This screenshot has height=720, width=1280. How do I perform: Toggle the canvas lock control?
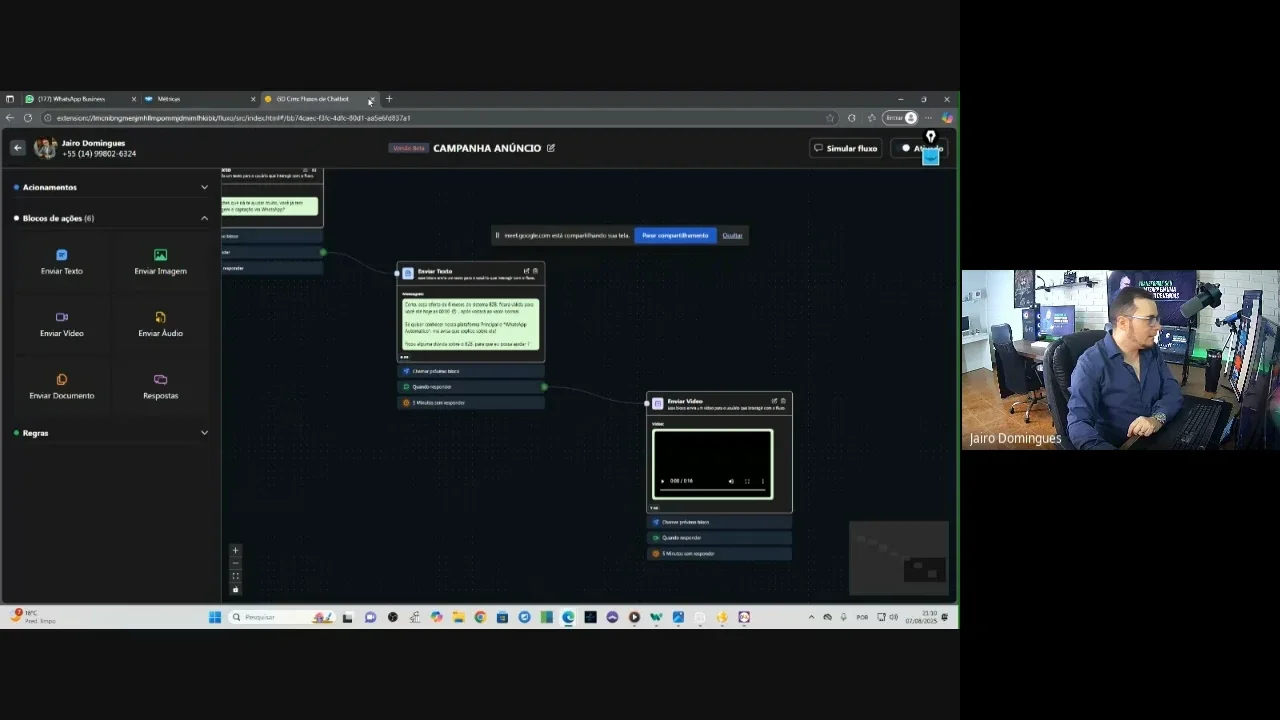coord(236,589)
